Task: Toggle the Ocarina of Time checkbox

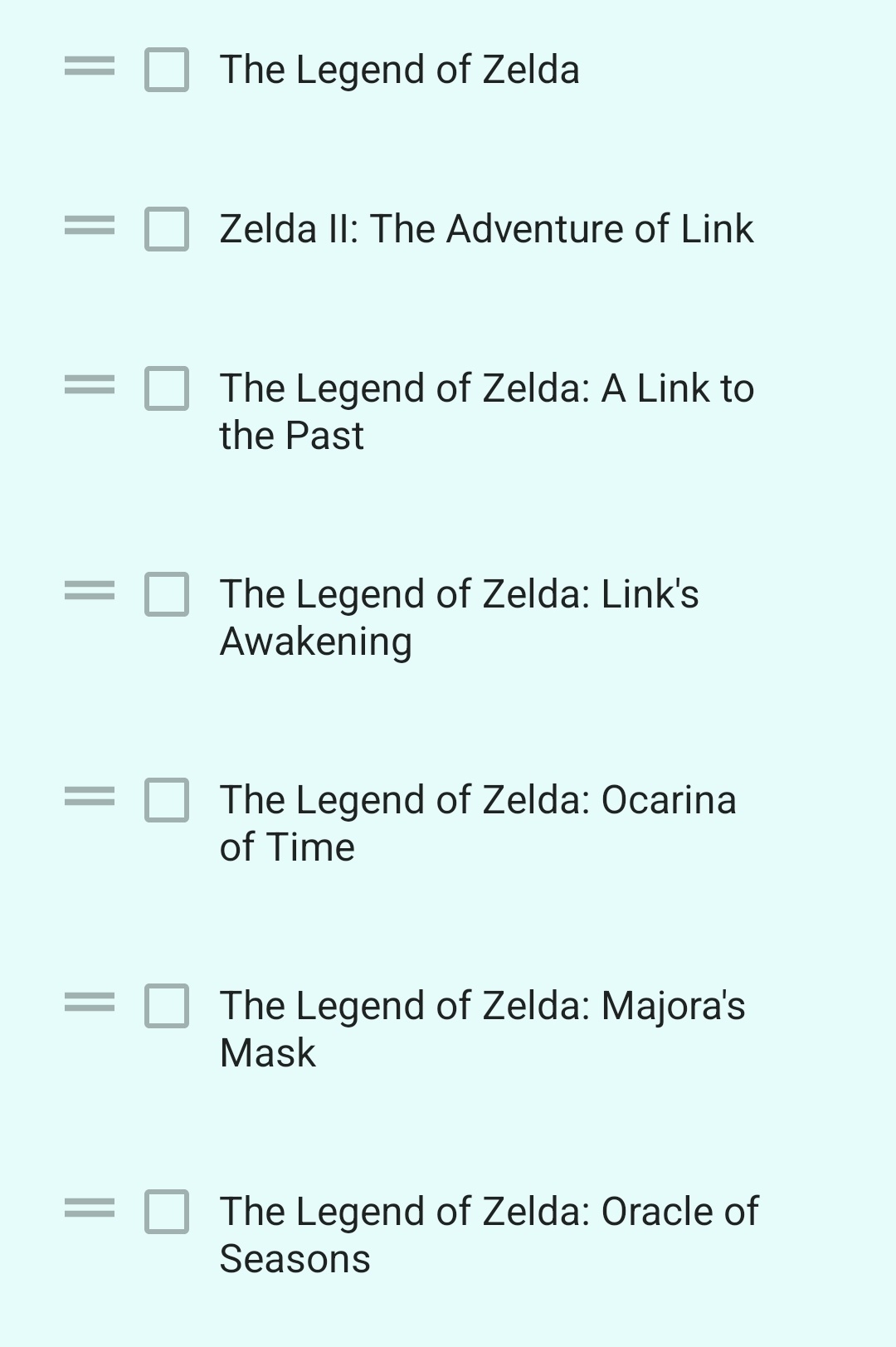Action: coord(167,800)
